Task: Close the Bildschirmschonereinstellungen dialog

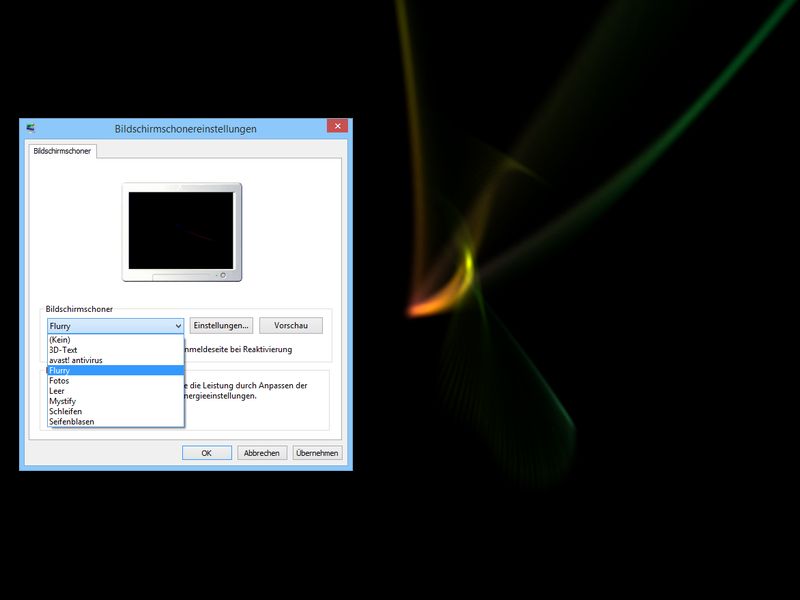Action: pyautogui.click(x=337, y=126)
